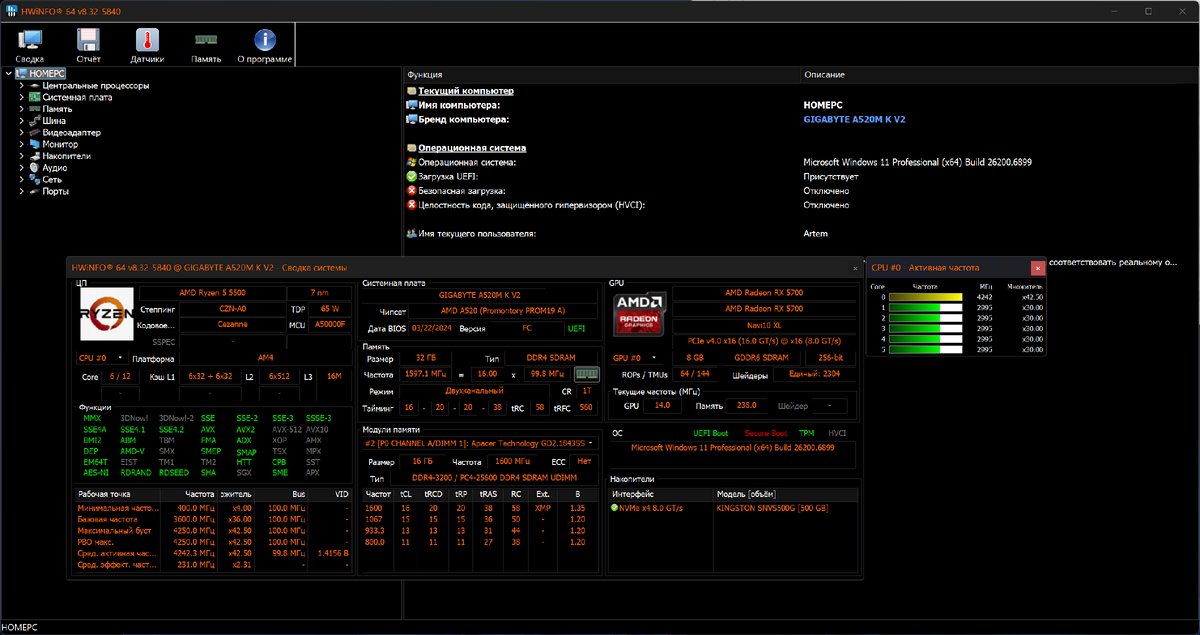Collapse the HOMEPC root tree node
This screenshot has width=1200, height=635.
tap(9, 74)
